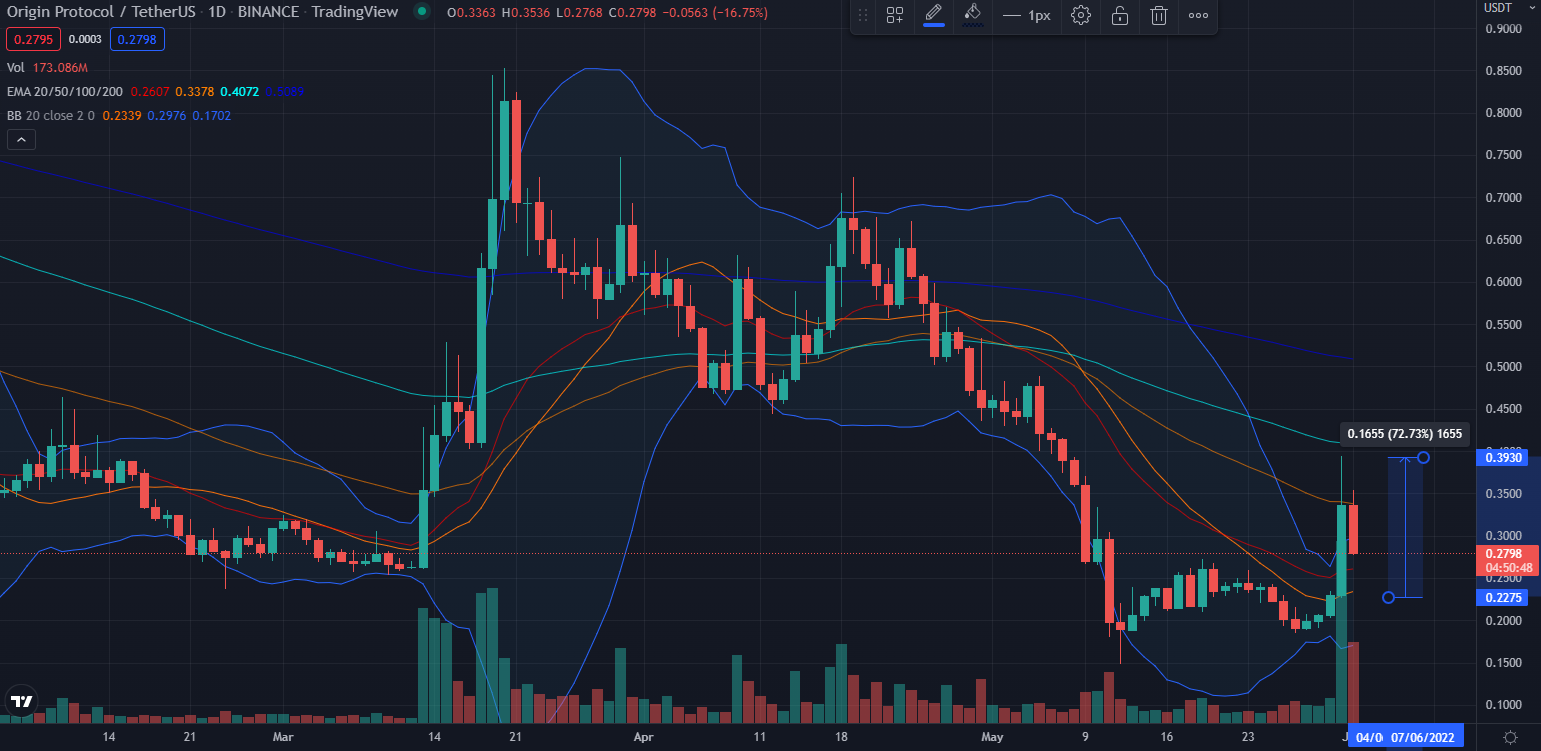Click the green market status dot
This screenshot has width=1541, height=751.
422,12
